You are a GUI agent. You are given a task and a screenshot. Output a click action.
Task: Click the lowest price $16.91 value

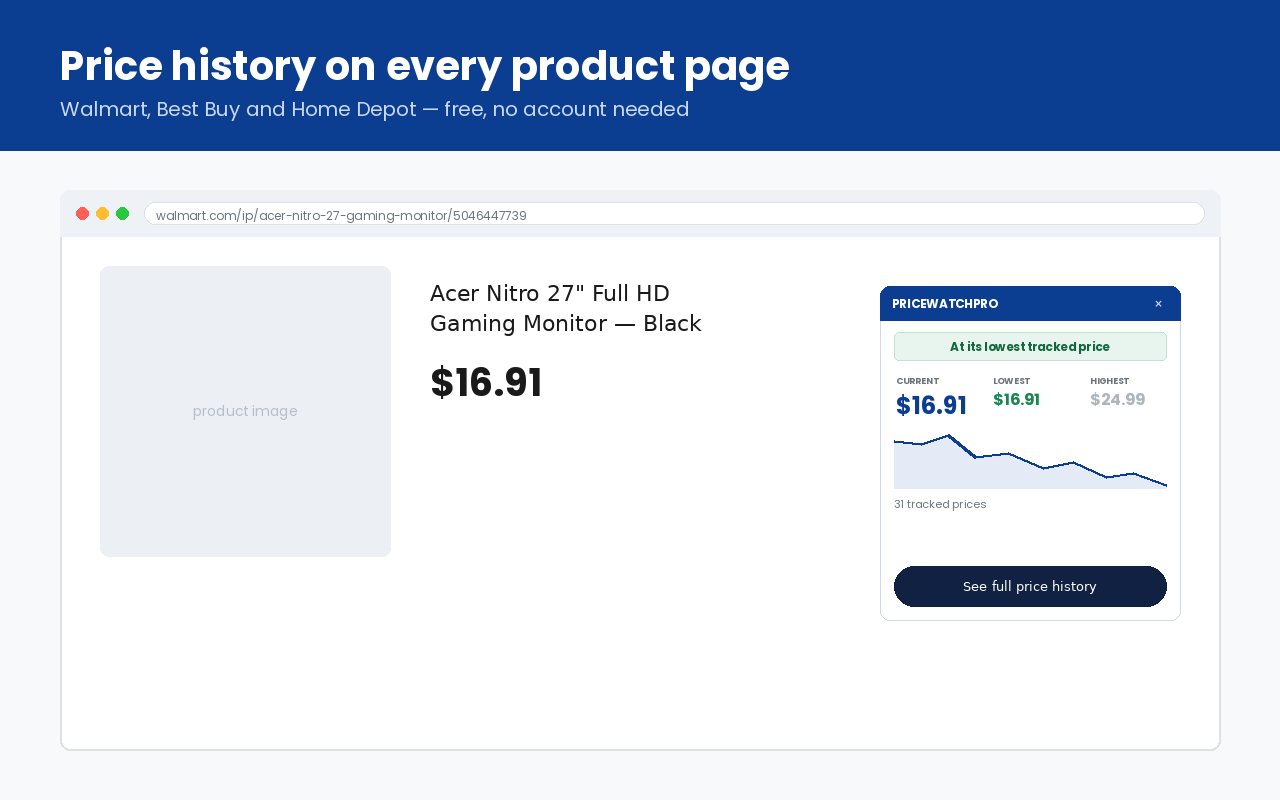click(1016, 399)
